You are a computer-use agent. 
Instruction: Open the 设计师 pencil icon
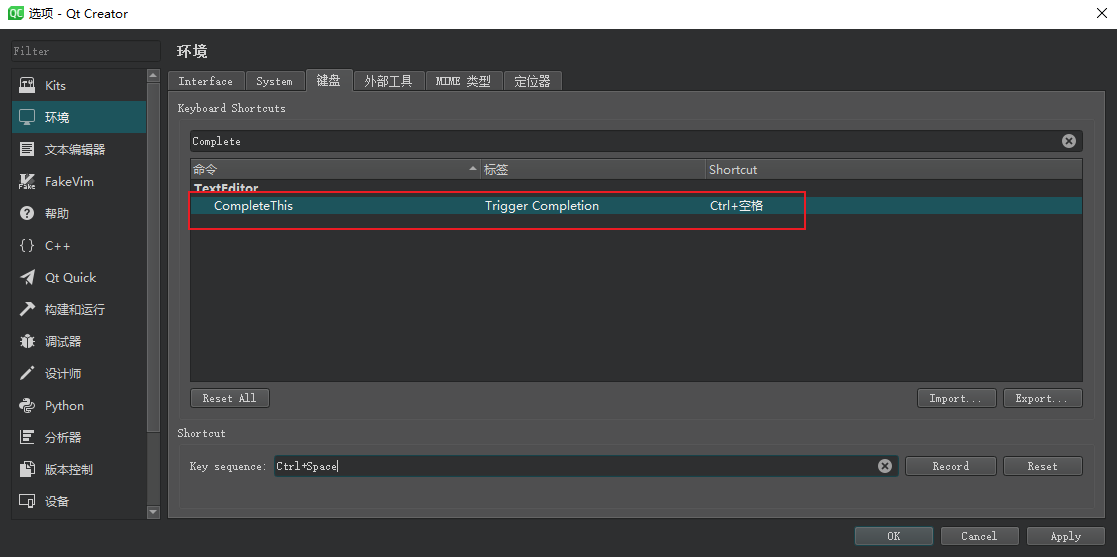[27, 374]
